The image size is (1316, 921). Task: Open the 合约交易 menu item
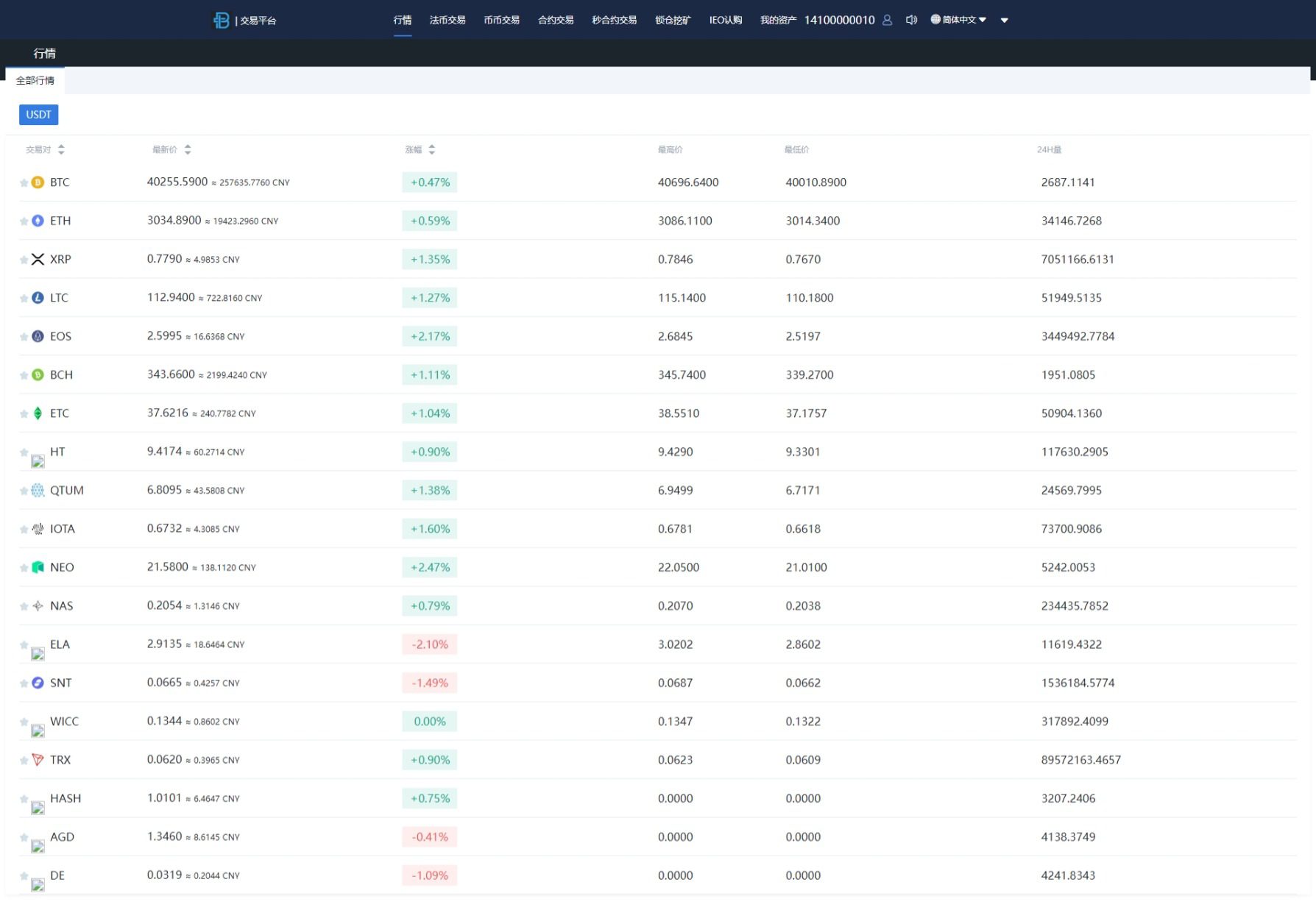point(556,20)
